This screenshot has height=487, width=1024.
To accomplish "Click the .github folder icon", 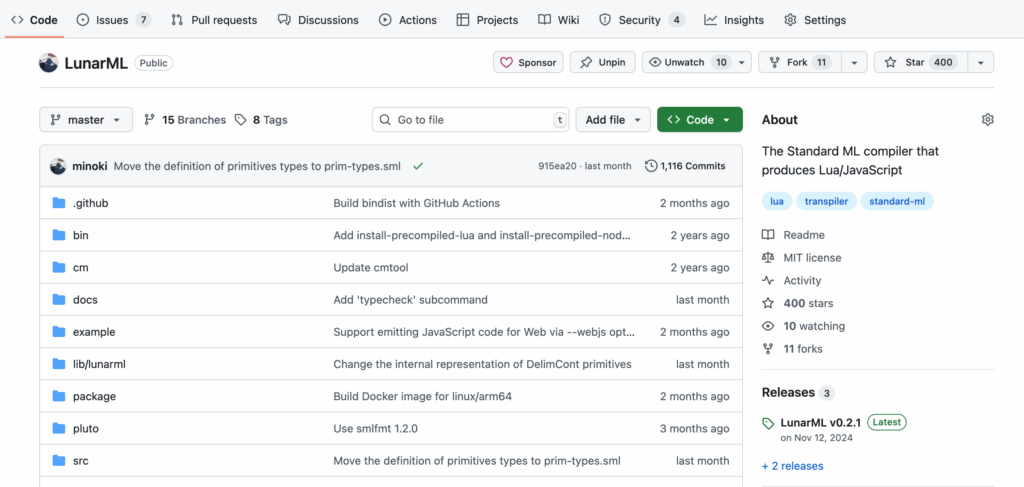I will 59,203.
